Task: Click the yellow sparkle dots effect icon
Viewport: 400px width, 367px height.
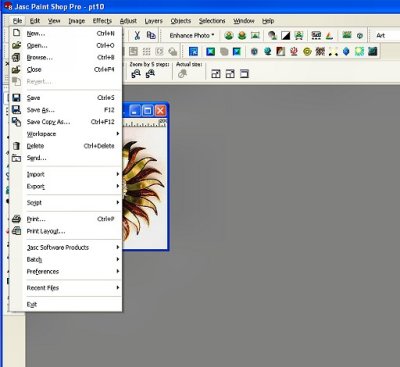Action: pos(333,51)
